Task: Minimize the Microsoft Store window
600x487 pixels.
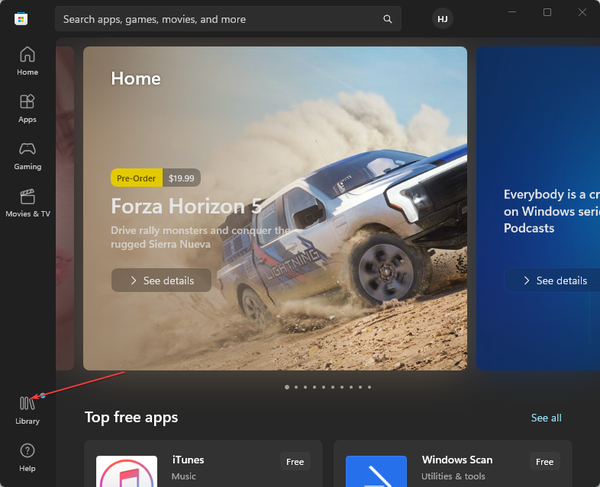Action: point(512,12)
